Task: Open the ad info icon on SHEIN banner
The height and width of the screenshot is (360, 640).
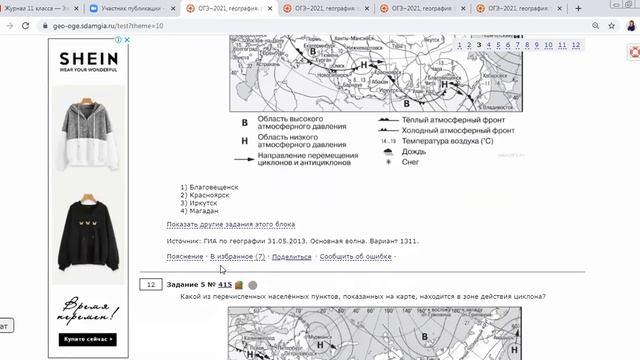Action: point(118,40)
